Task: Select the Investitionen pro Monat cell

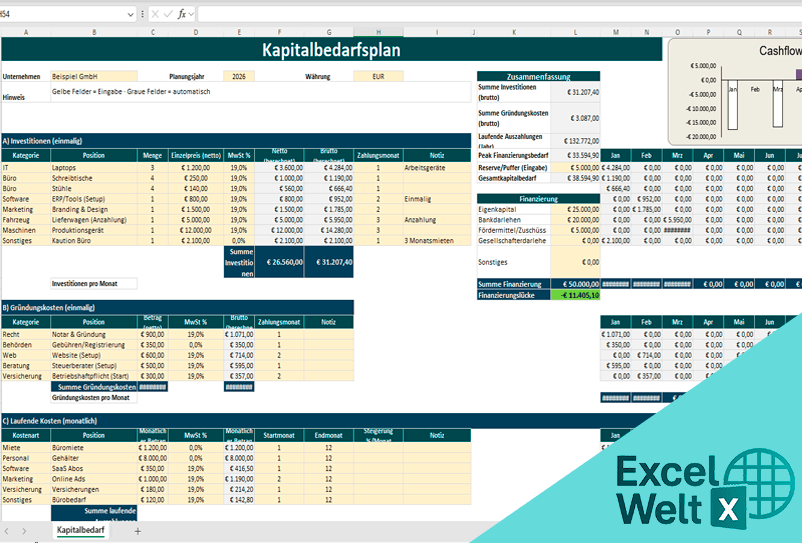Action: pos(94,283)
